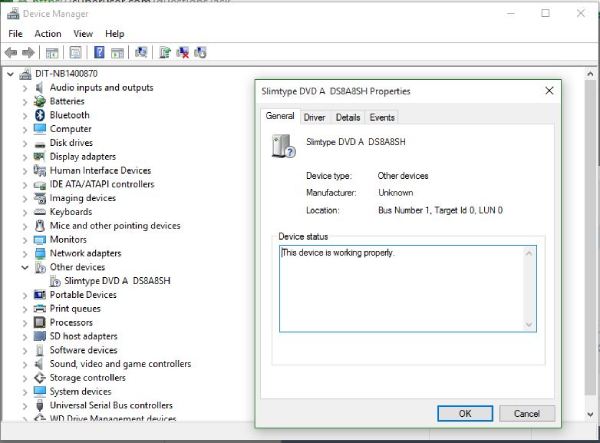Image resolution: width=600 pixels, height=443 pixels.
Task: Close the Slimtype DVD Properties dialog
Action: (x=549, y=91)
